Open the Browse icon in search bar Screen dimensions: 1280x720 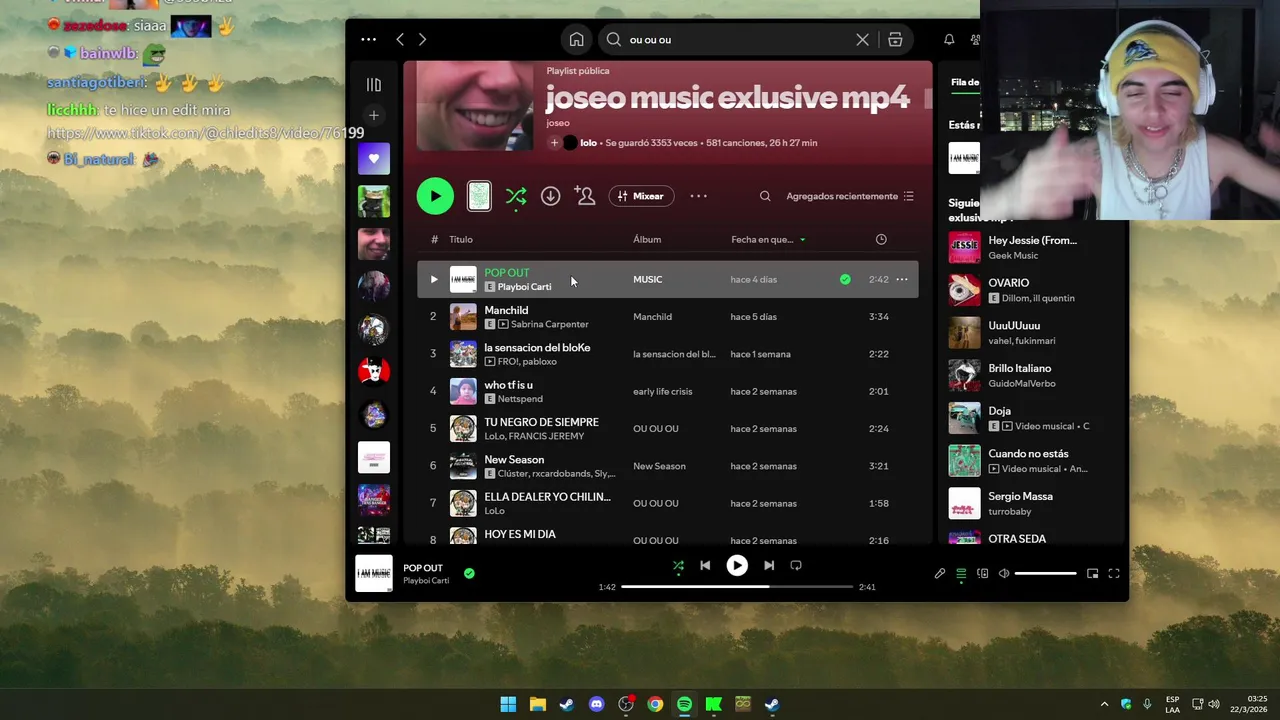click(895, 40)
